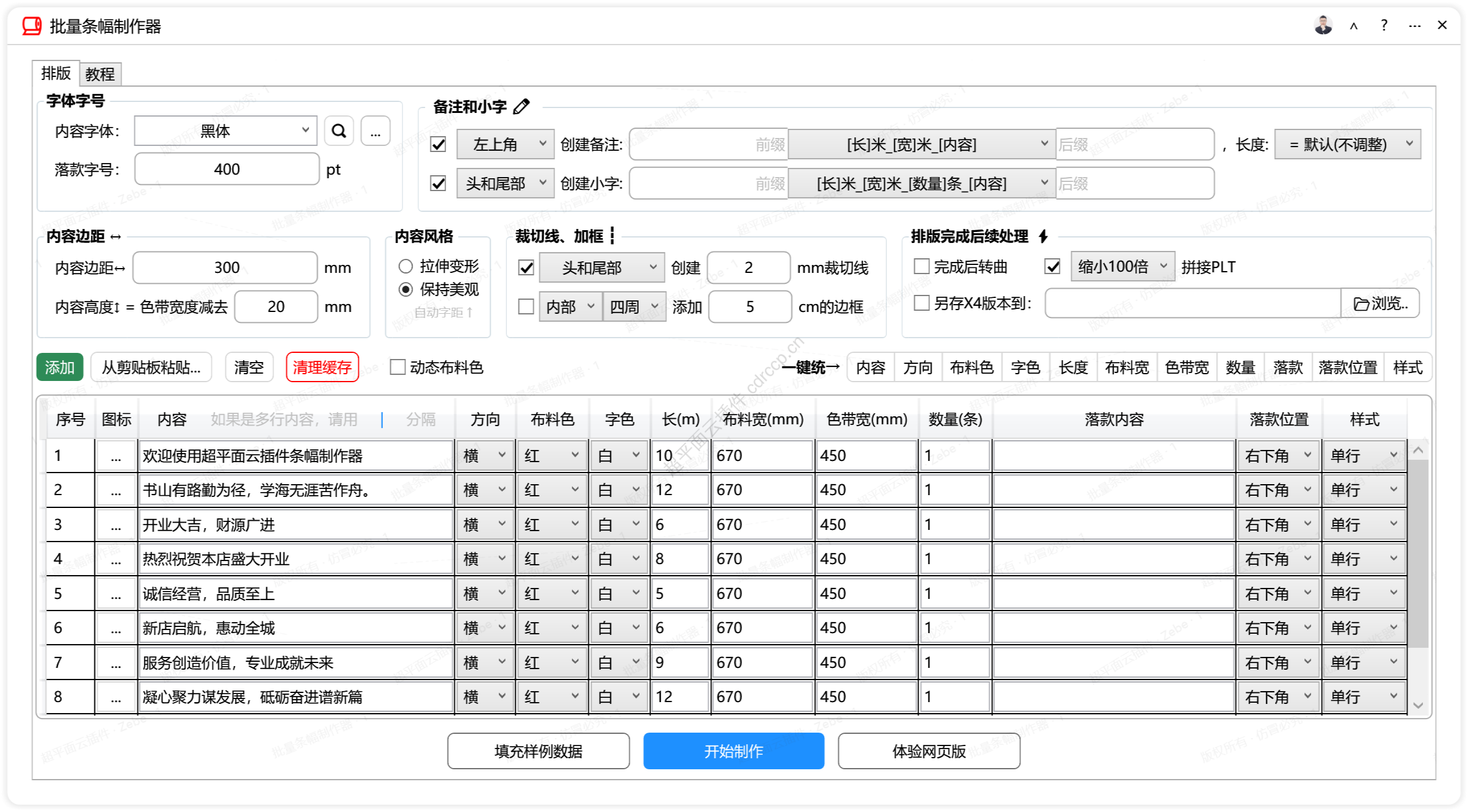Open the 缩小100倍 dropdown

(1122, 267)
